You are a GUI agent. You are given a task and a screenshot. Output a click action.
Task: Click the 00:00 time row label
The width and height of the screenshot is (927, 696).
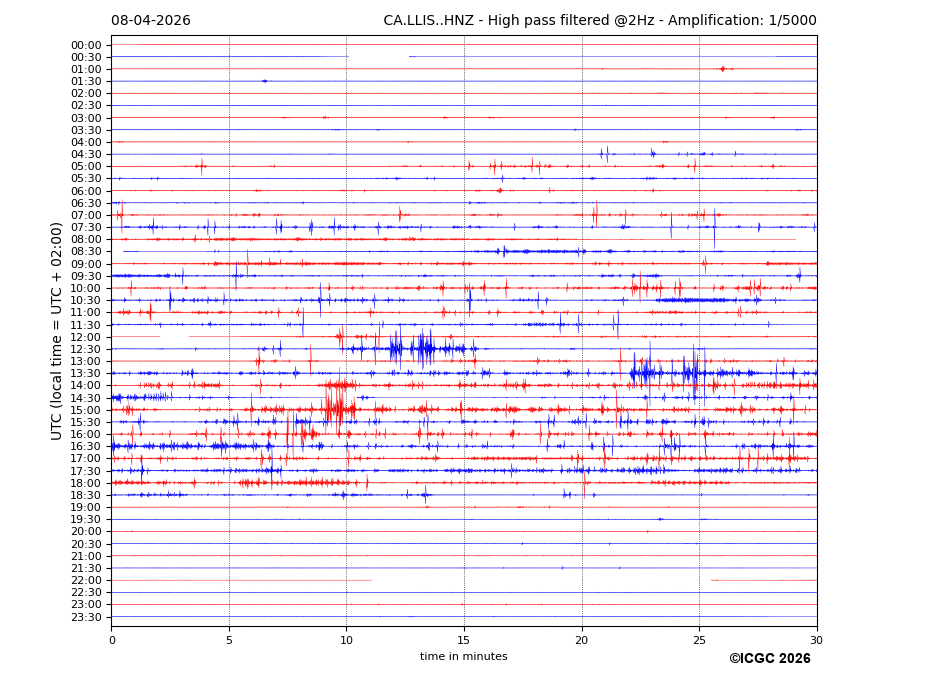[86, 45]
